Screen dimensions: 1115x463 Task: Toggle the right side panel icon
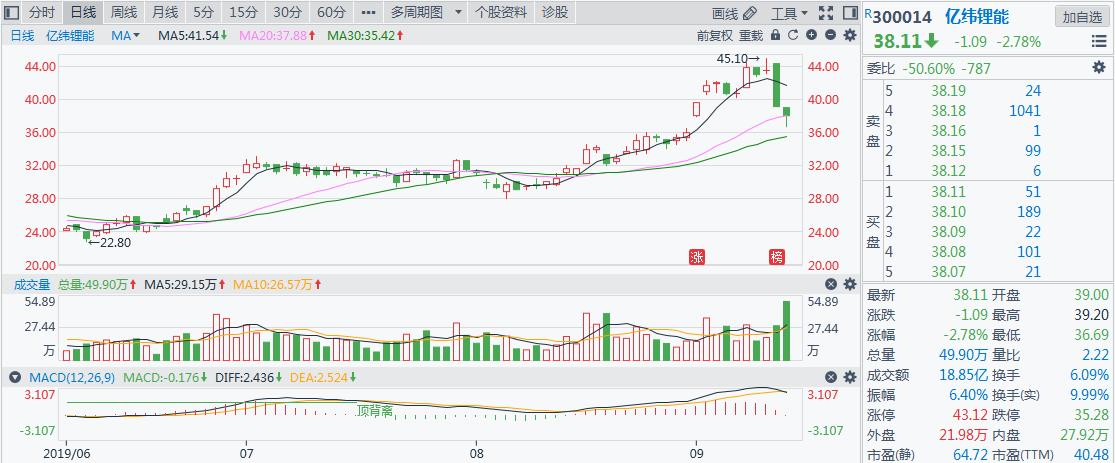pyautogui.click(x=850, y=13)
